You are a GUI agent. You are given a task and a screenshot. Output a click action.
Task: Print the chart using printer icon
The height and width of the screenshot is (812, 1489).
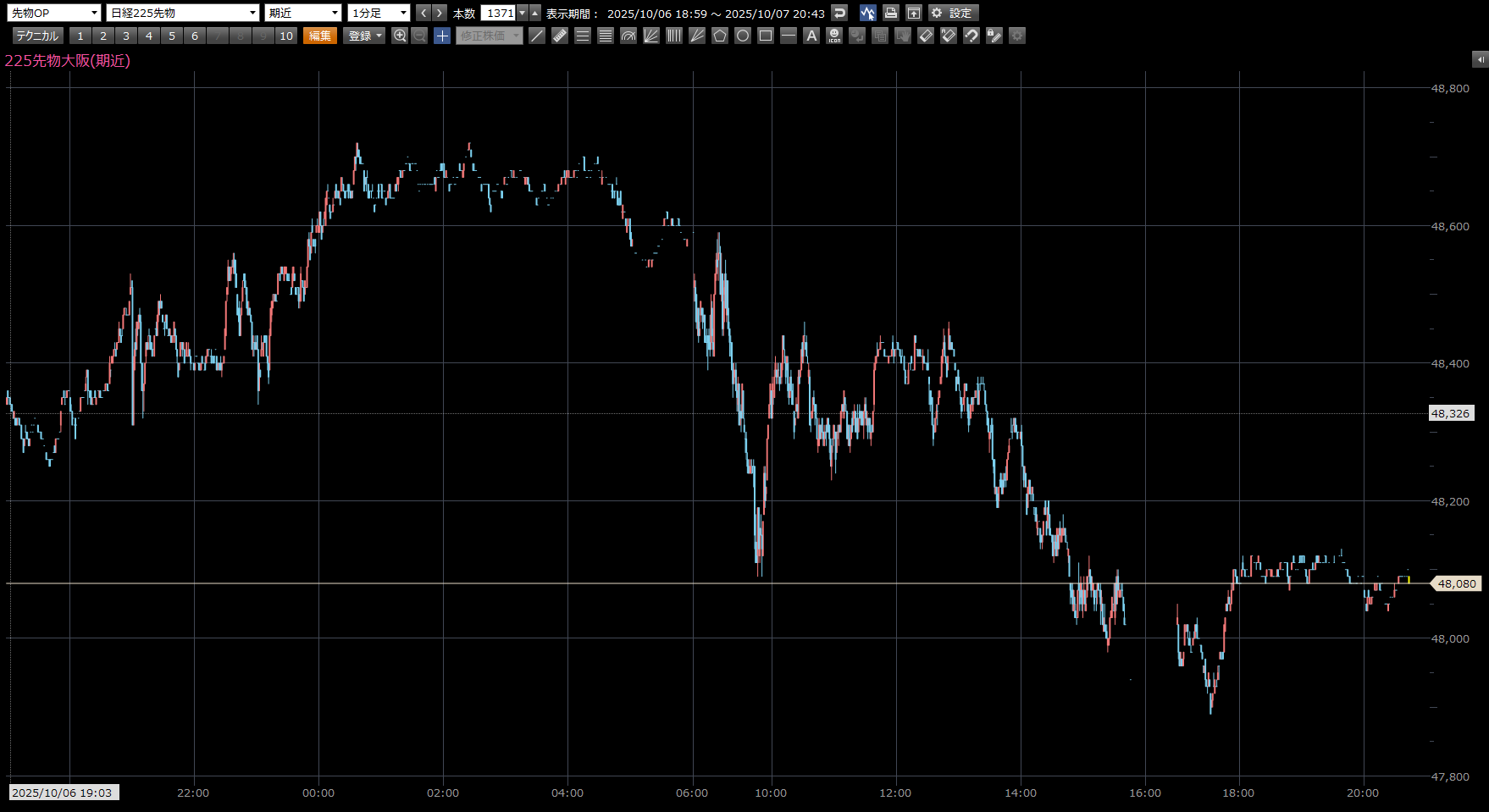tap(890, 13)
